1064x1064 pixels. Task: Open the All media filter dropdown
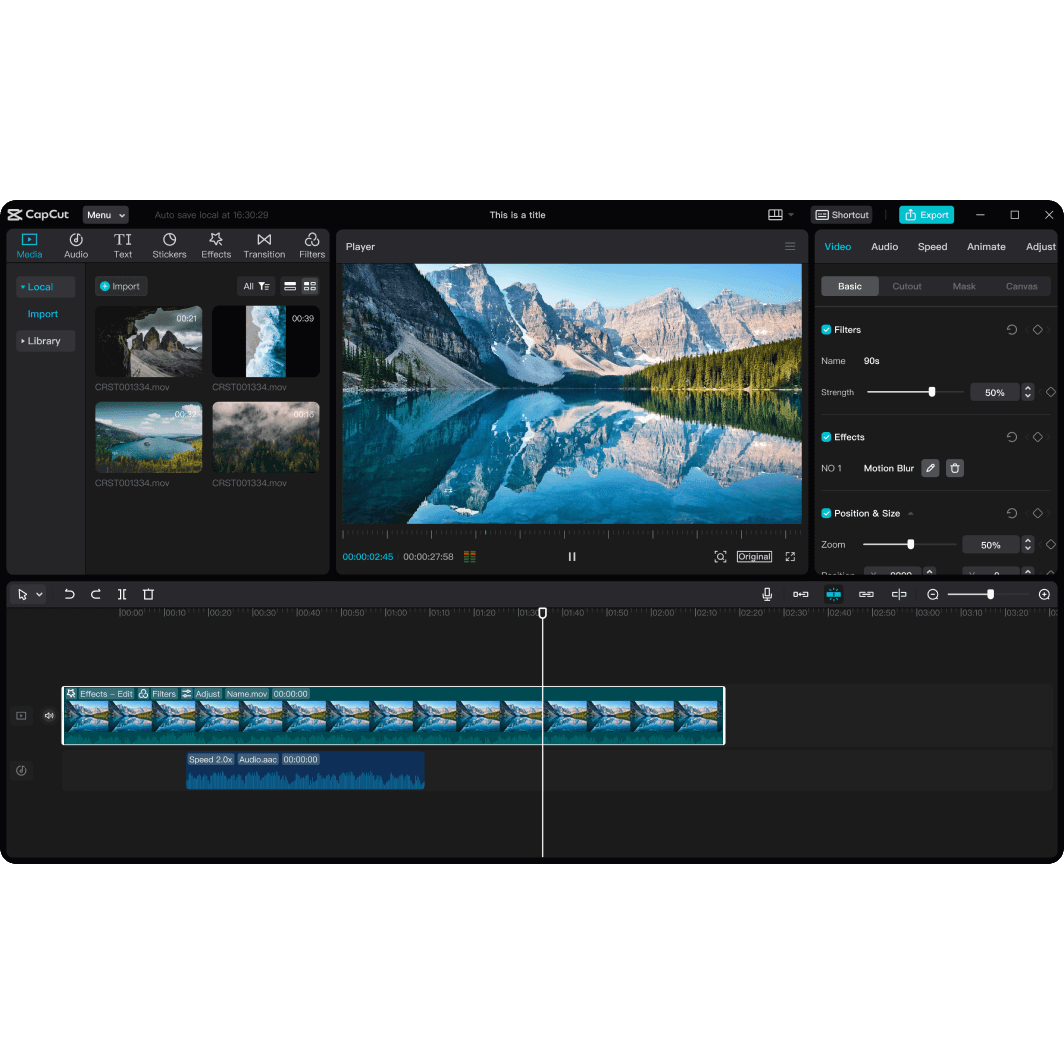coord(256,286)
